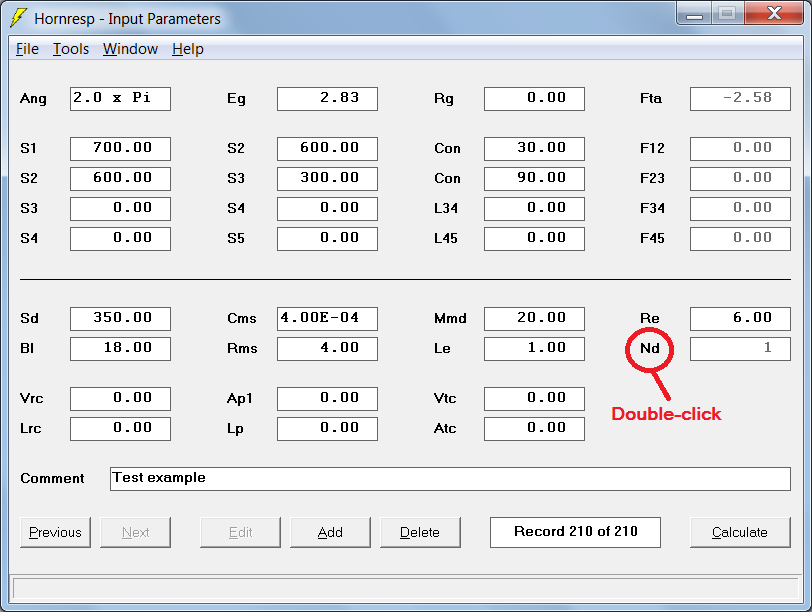The height and width of the screenshot is (612, 812).
Task: Click the Edit button
Action: pyautogui.click(x=240, y=532)
